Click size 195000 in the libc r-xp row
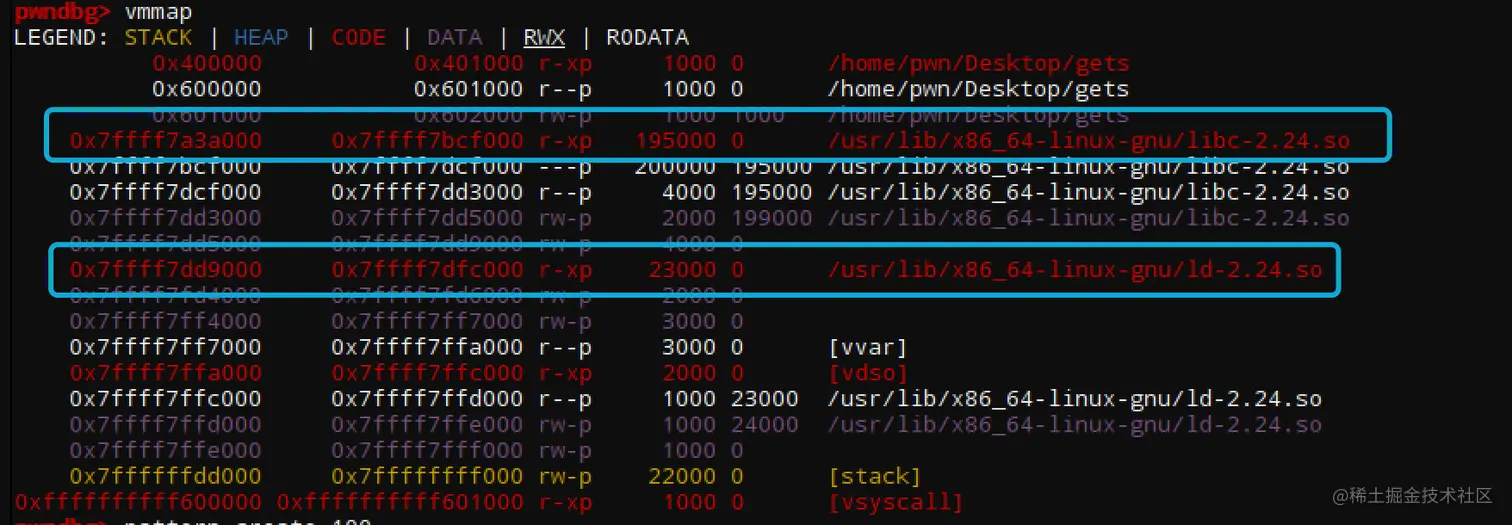1512x525 pixels. (x=676, y=141)
